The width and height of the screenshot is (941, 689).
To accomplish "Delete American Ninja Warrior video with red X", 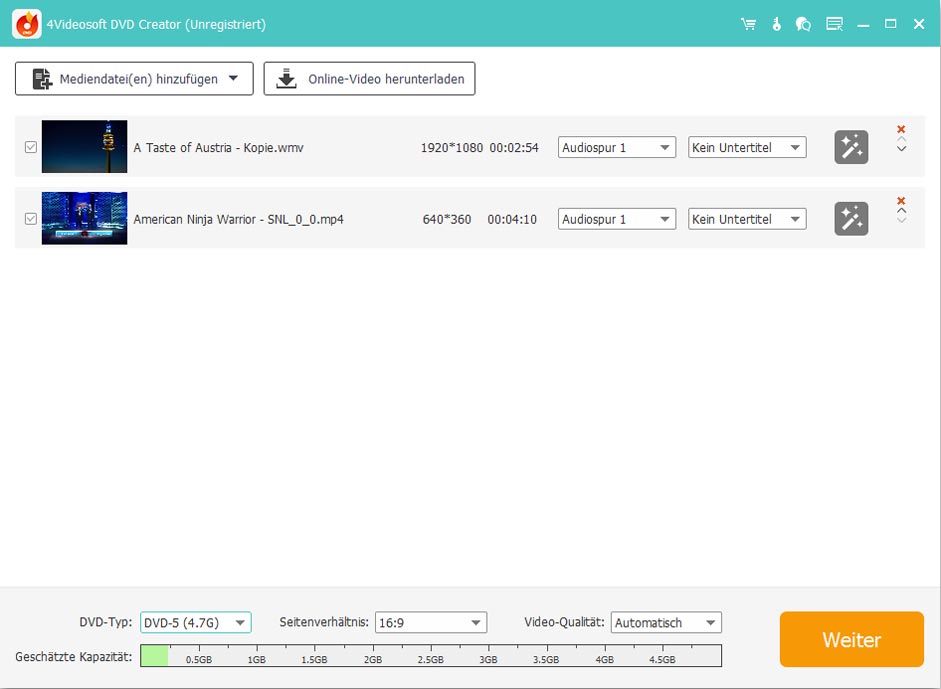I will [901, 201].
